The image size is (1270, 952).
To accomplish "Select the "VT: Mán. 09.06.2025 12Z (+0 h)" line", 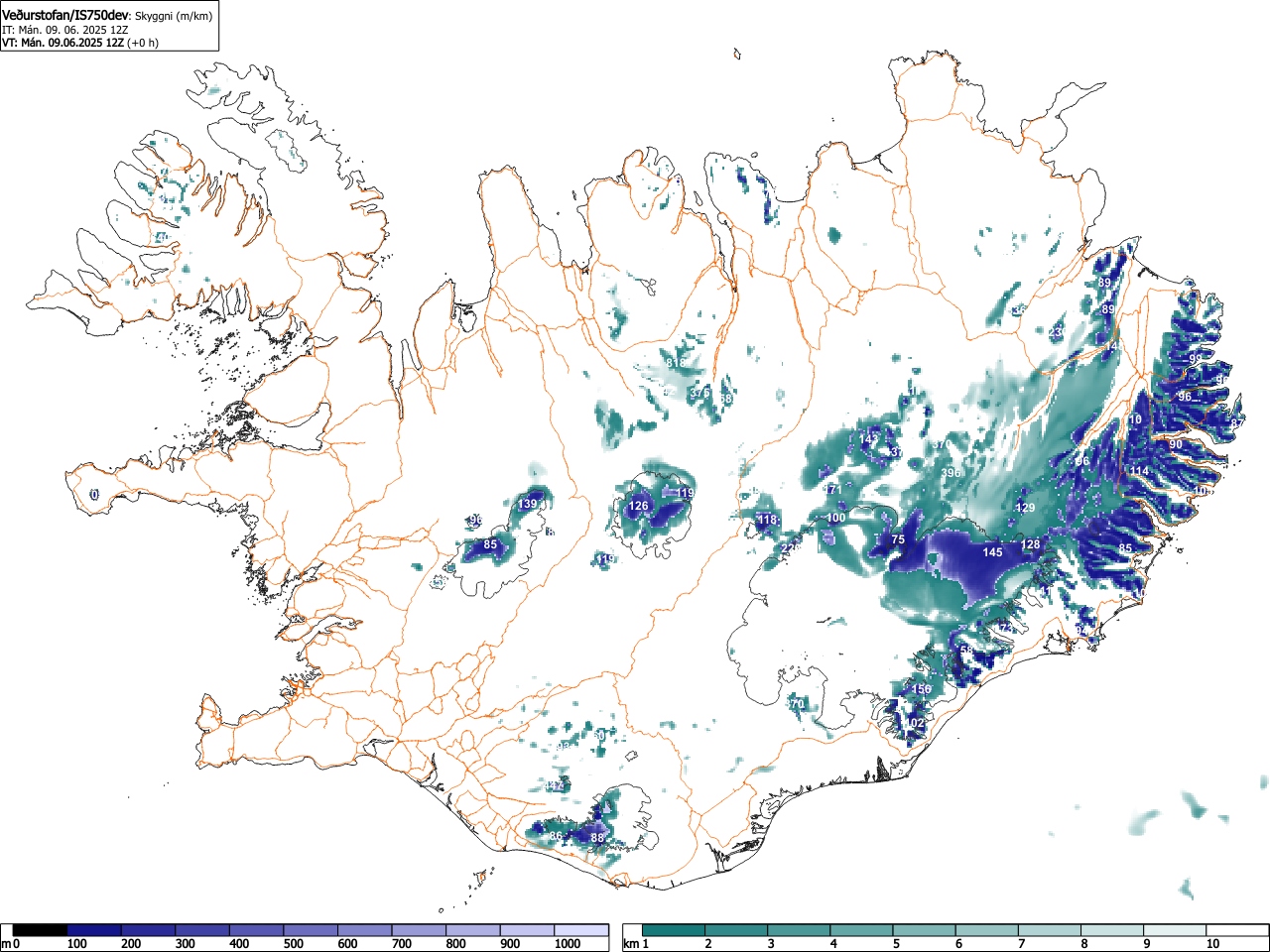I will (80, 43).
